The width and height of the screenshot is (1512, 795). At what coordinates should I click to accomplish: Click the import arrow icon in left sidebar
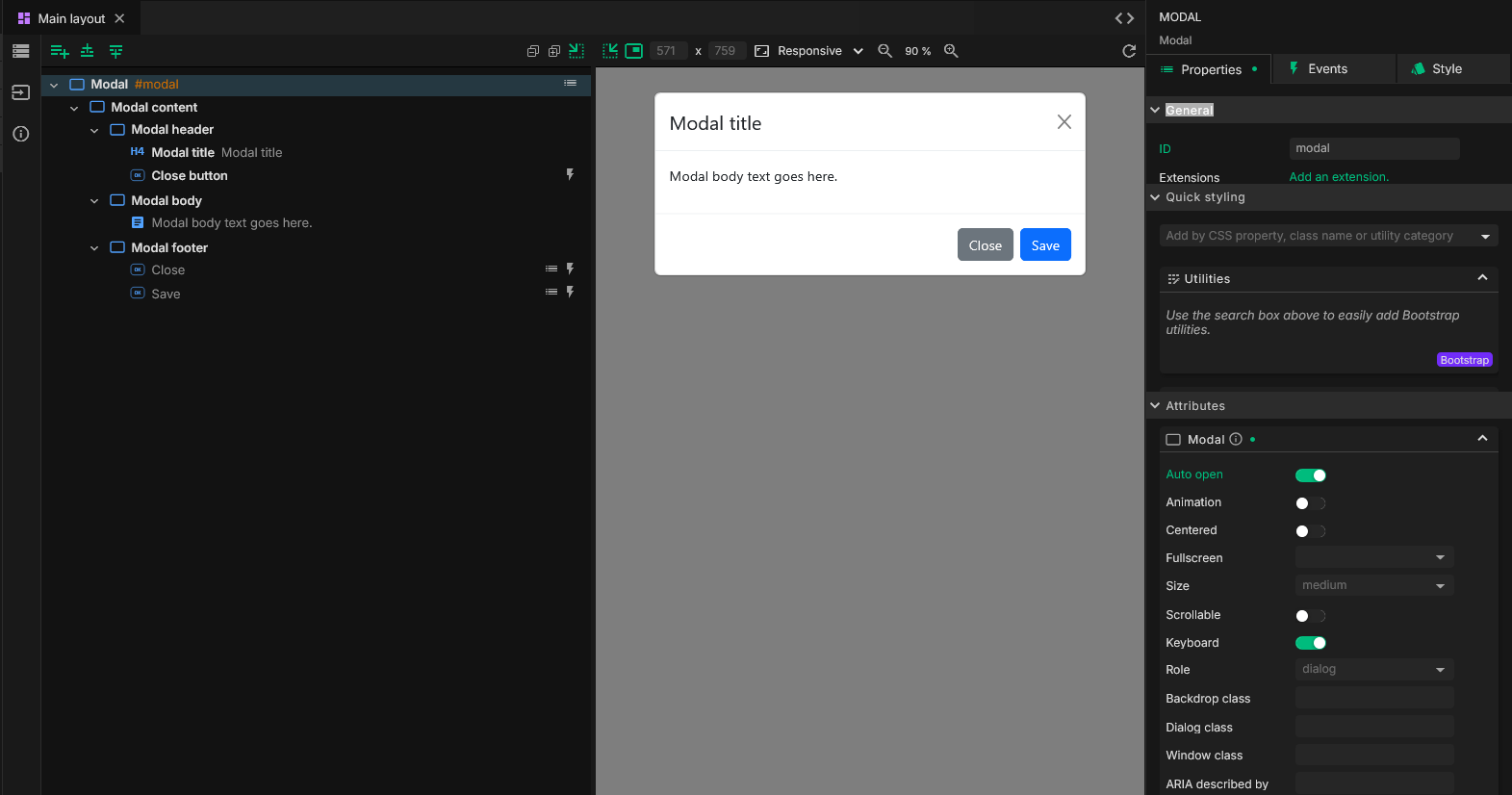point(21,92)
